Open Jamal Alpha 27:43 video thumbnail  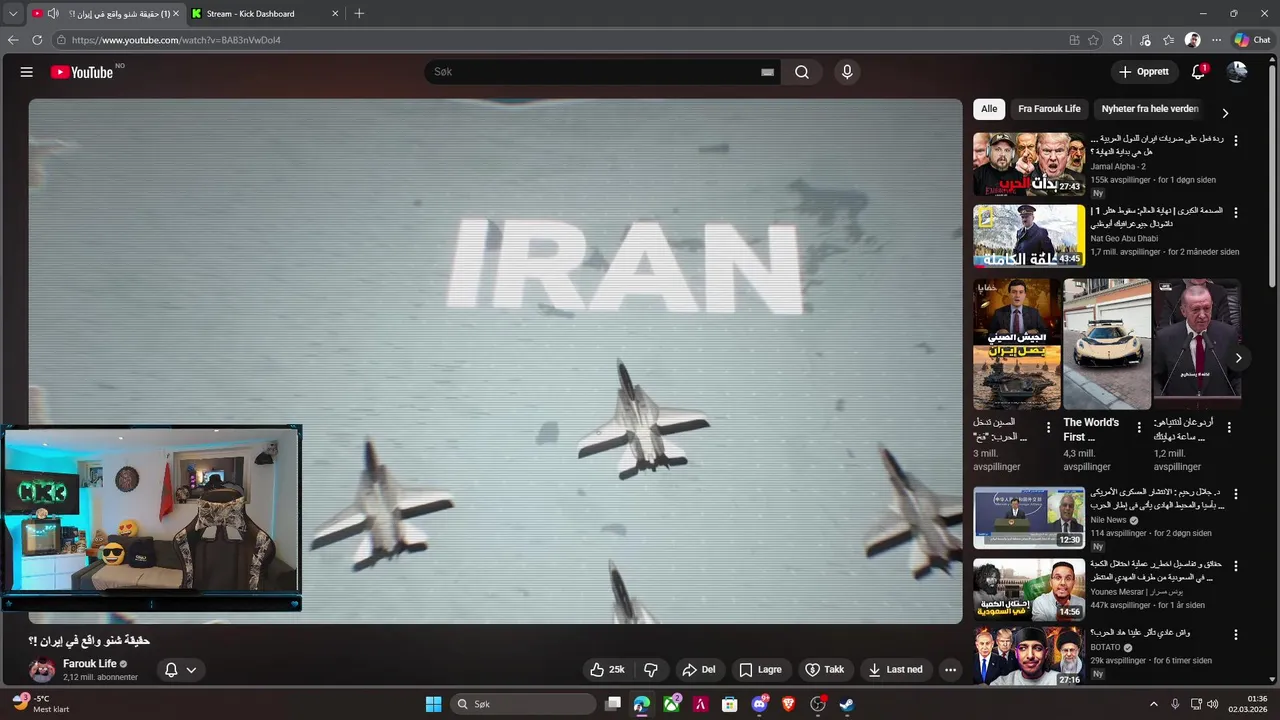[x=1029, y=164]
